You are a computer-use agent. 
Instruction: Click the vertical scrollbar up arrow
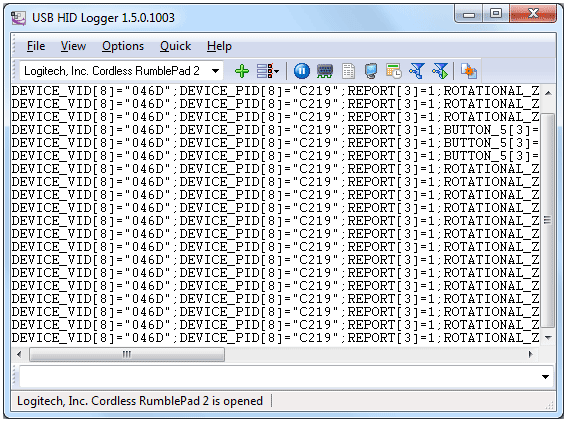click(548, 93)
